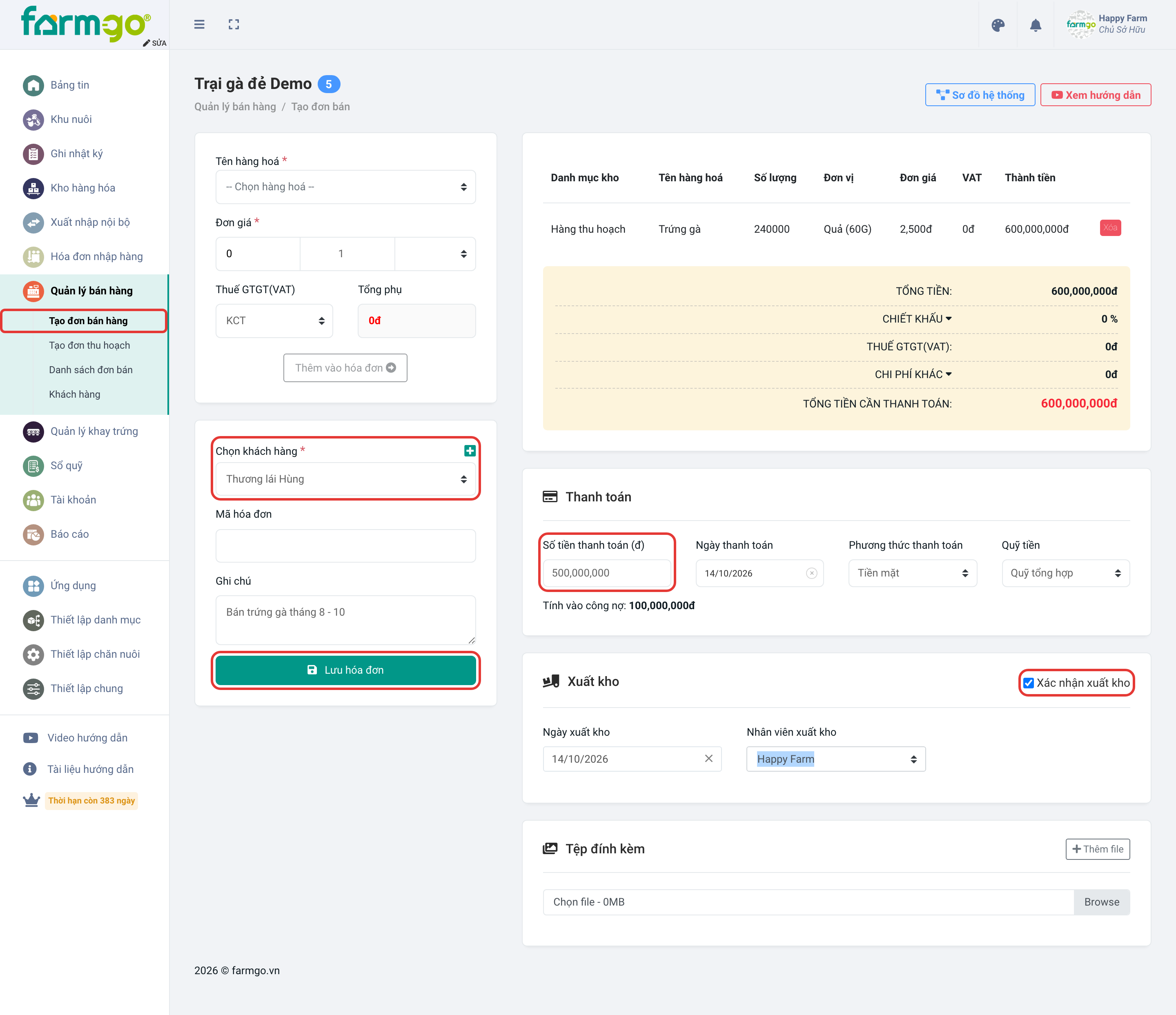This screenshot has height=1015, width=1176.
Task: Select Tạo đơn bán hàng submenu
Action: (x=88, y=321)
